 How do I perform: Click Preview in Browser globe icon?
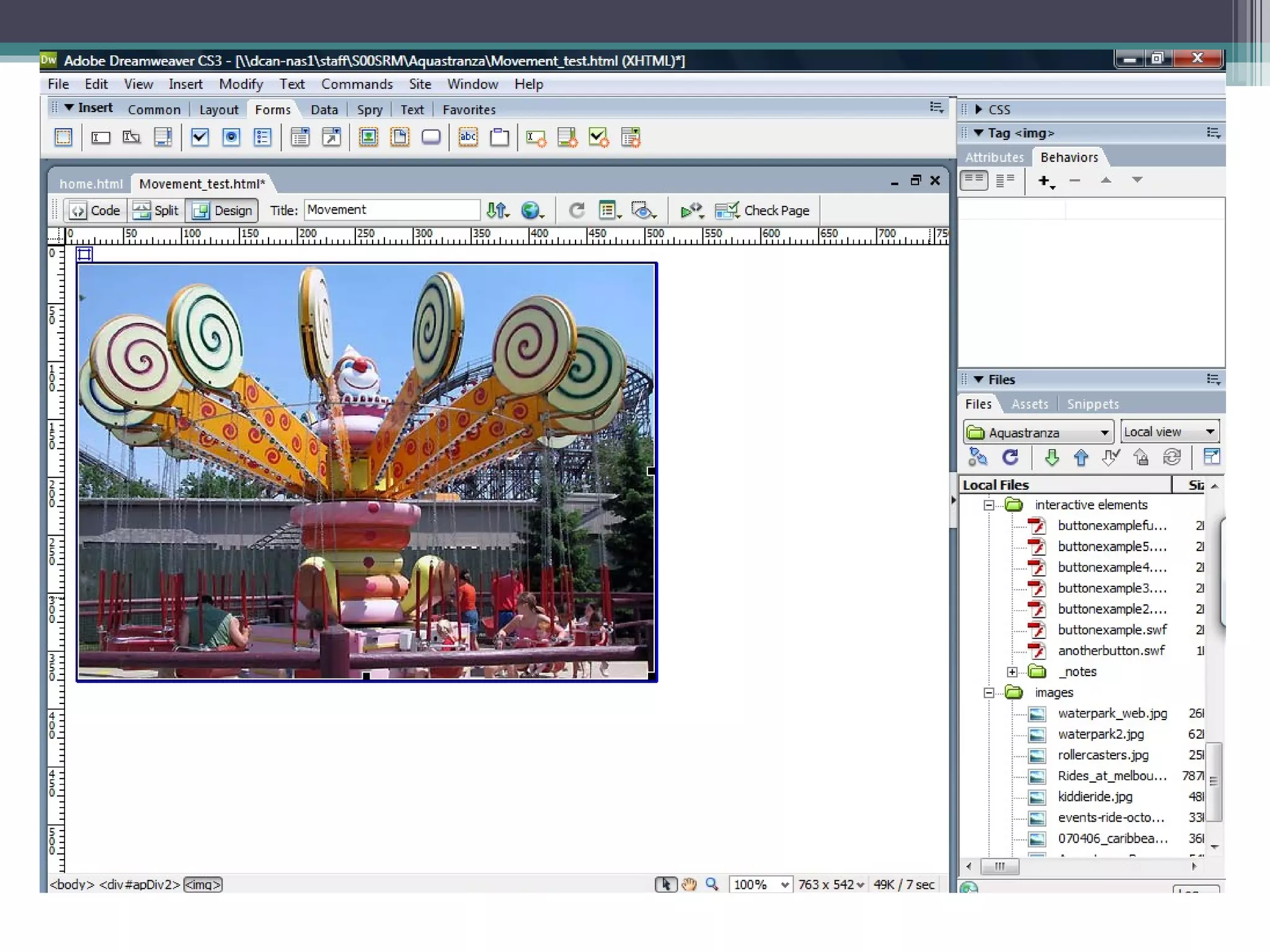point(531,211)
